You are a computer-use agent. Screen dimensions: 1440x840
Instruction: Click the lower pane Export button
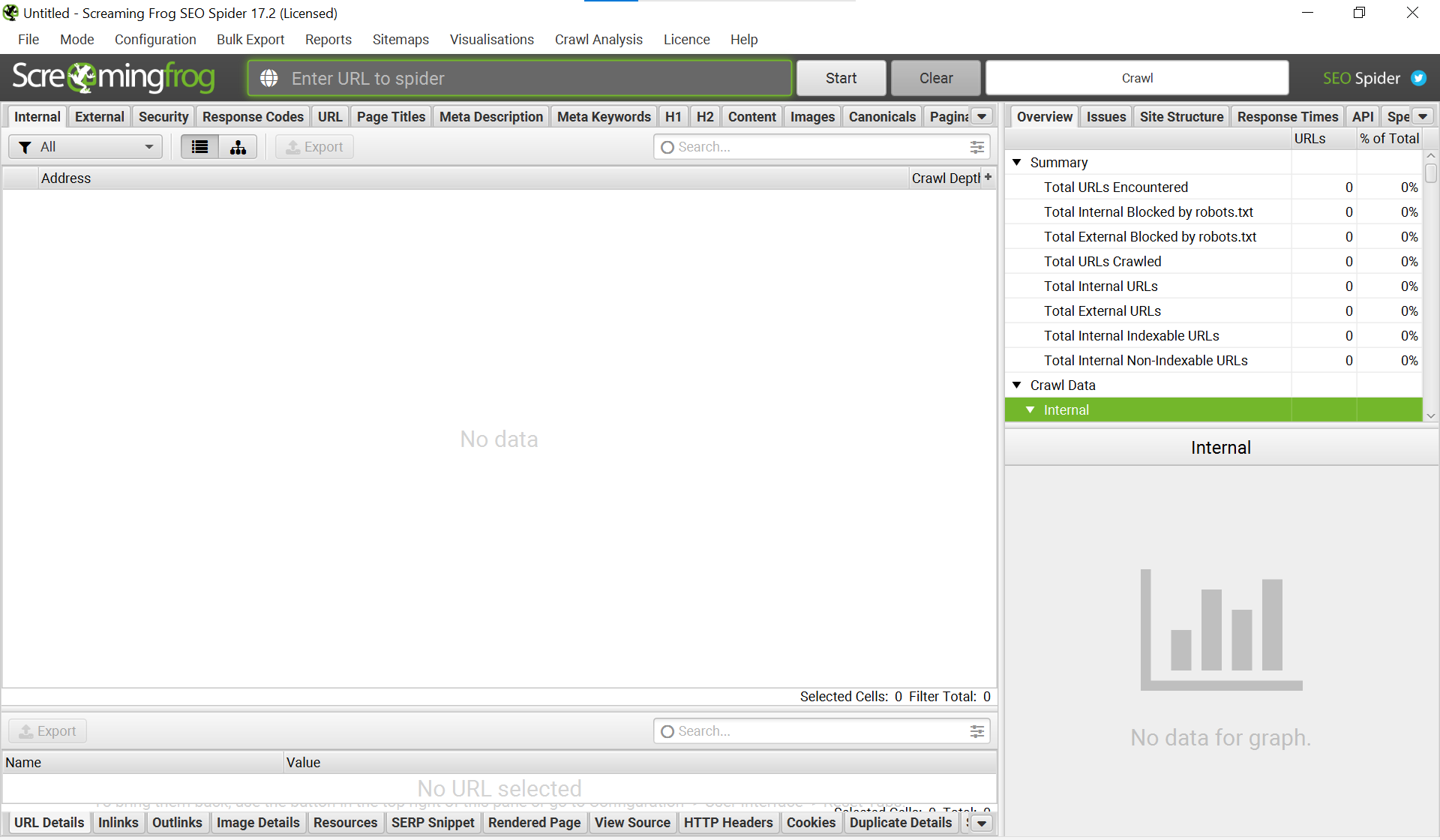48,731
